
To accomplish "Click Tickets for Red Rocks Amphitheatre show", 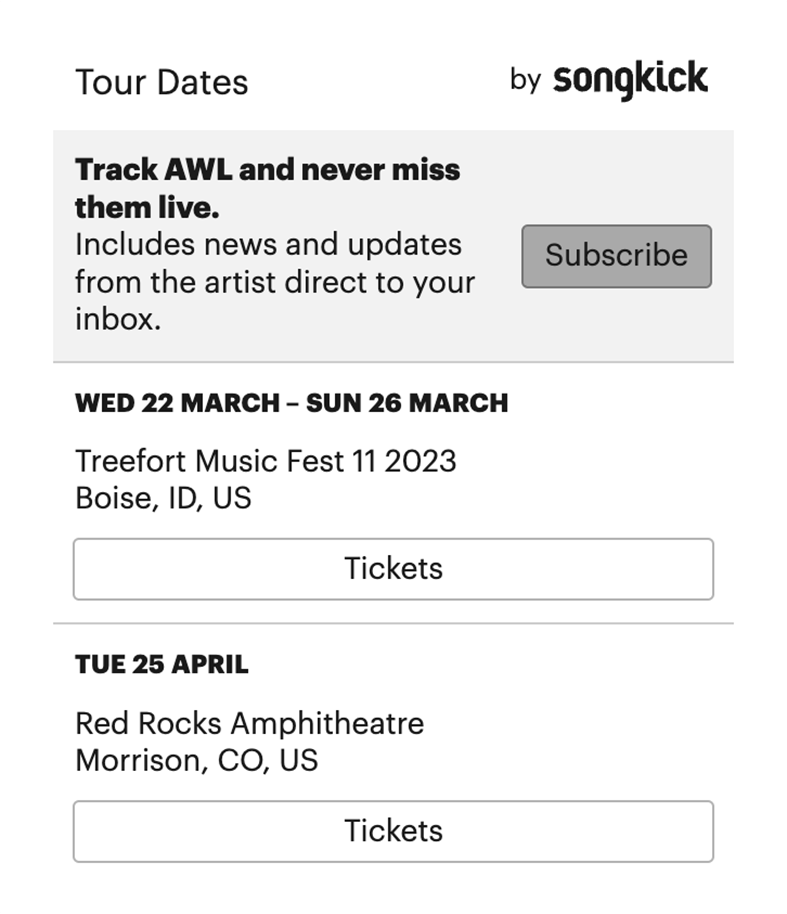I will pyautogui.click(x=393, y=830).
